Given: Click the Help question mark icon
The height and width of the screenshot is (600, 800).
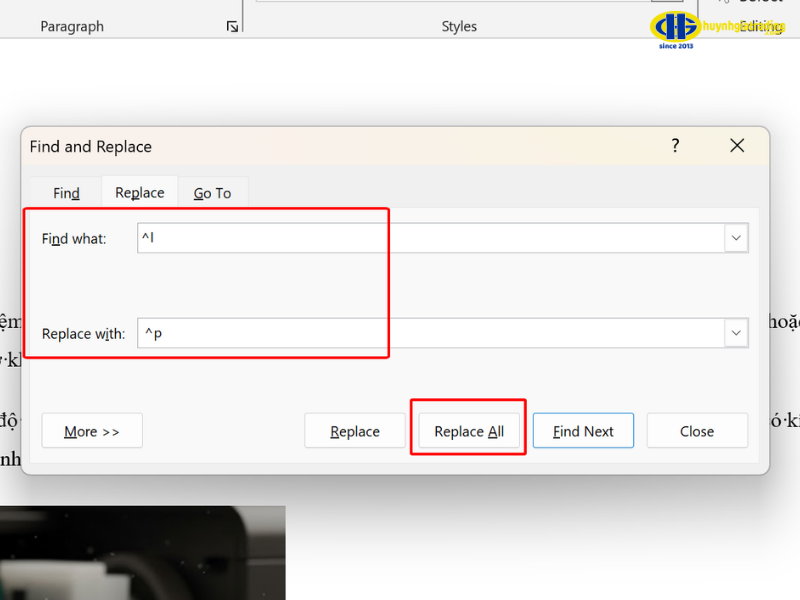Looking at the screenshot, I should [675, 146].
